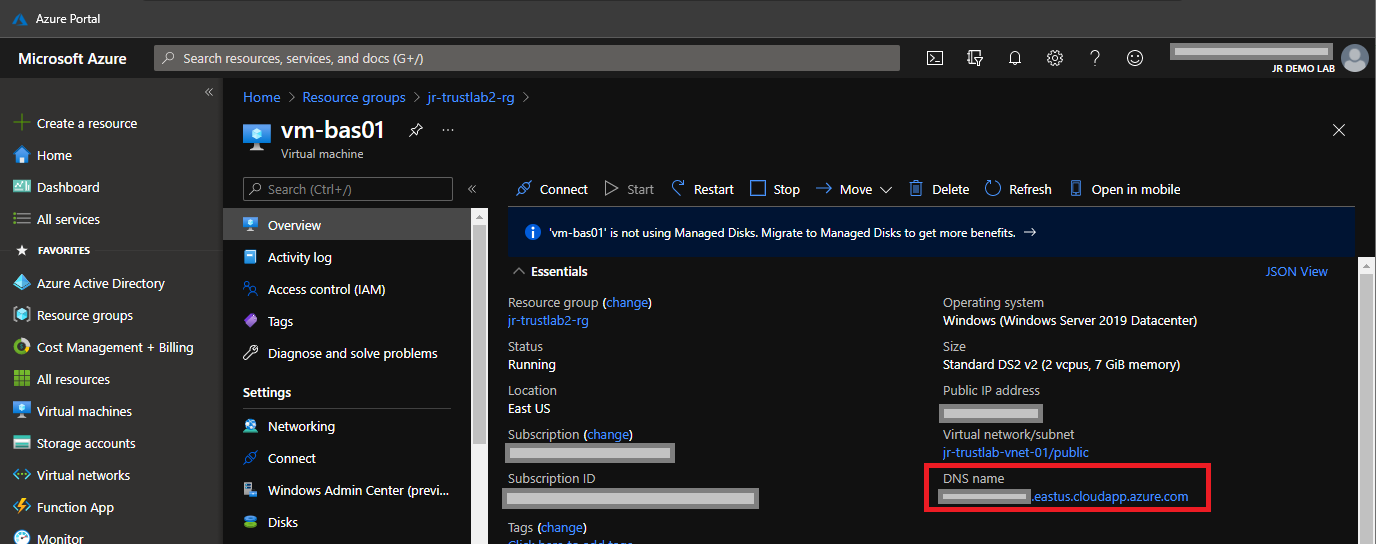
Task: Open Windows Admin Center (preview)
Action: [347, 490]
